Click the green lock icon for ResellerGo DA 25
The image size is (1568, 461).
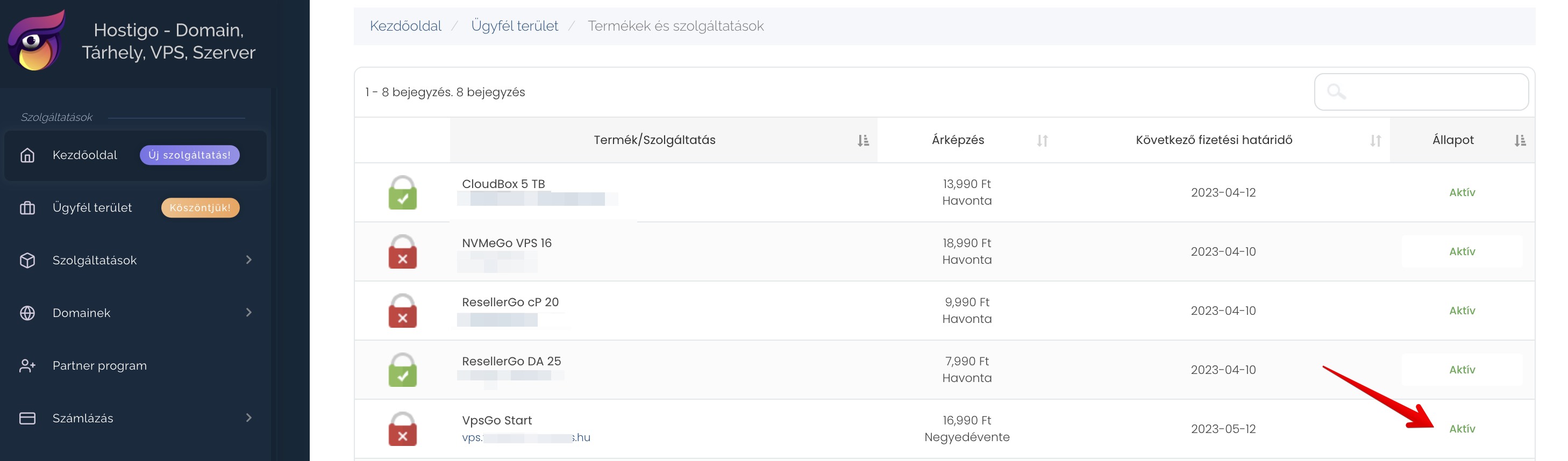point(402,369)
